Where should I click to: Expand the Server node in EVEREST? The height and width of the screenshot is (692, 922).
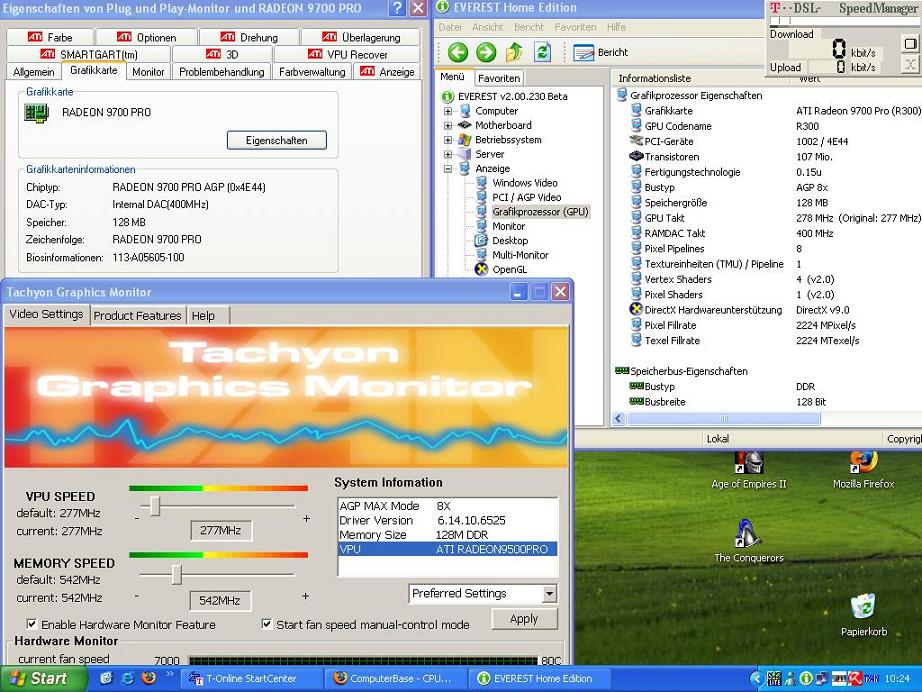[x=448, y=155]
